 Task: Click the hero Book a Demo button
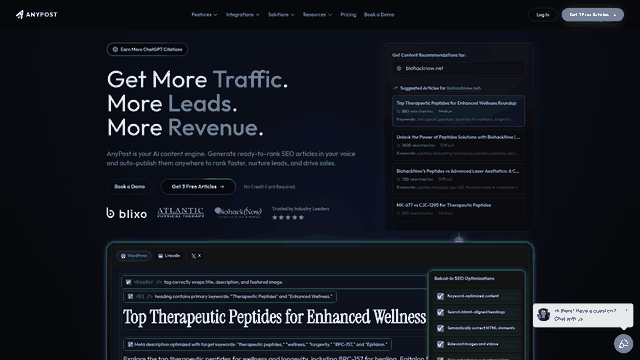pos(129,187)
